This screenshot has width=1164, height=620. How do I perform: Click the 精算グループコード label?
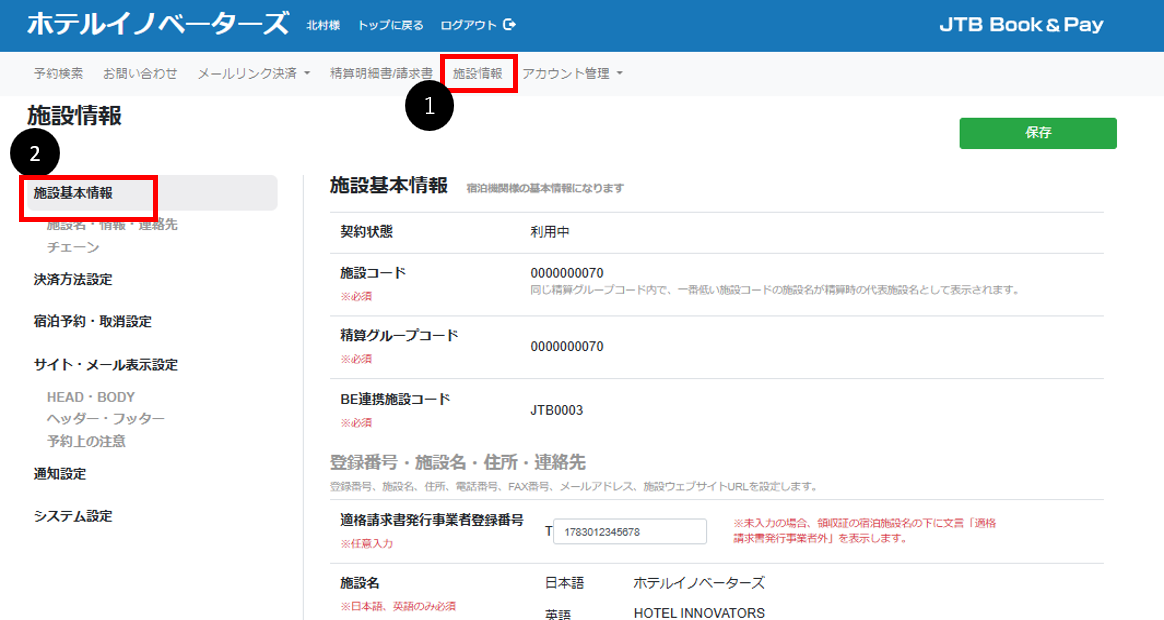[x=399, y=336]
